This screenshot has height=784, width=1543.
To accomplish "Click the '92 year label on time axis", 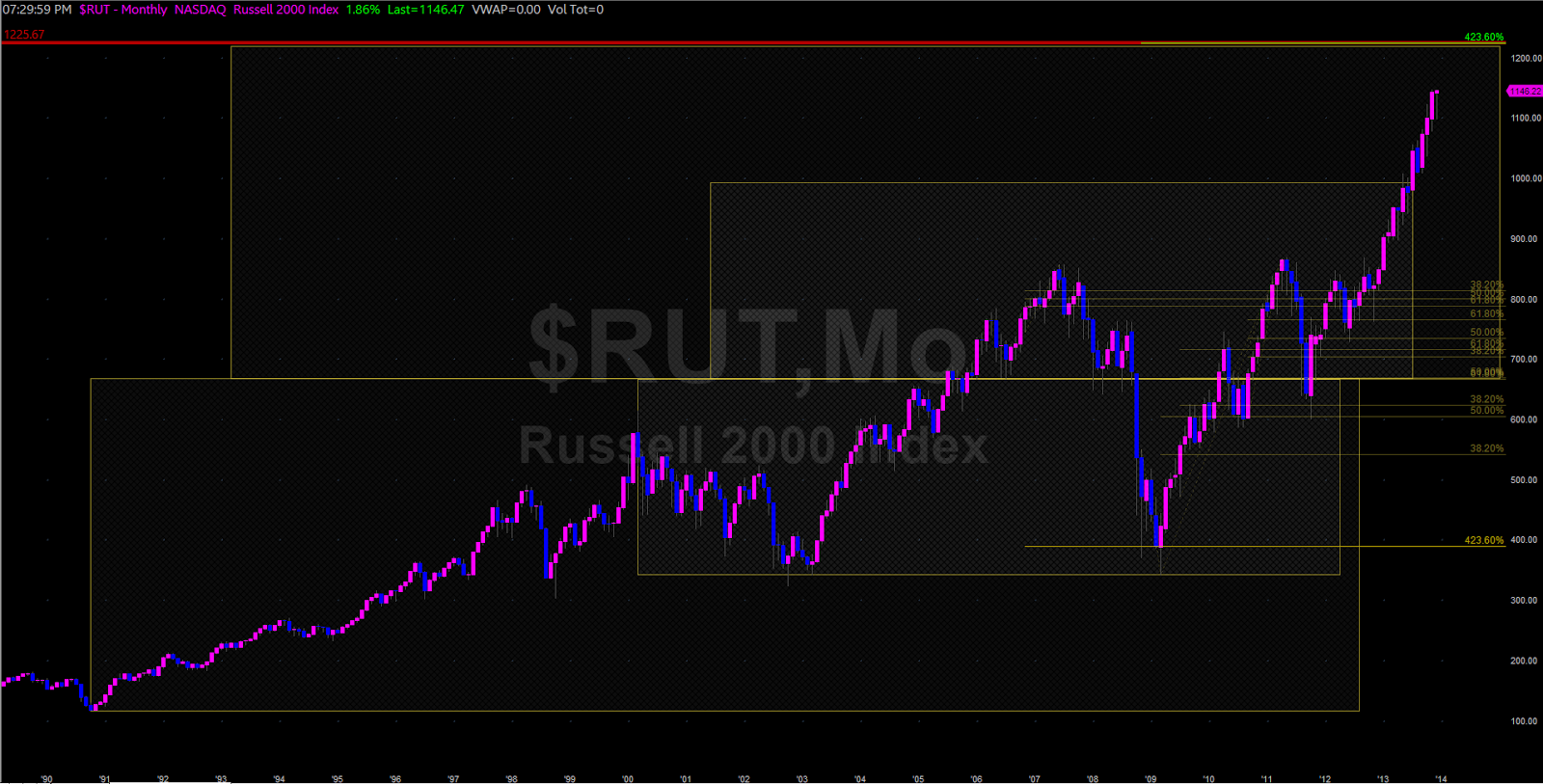I will point(163,778).
